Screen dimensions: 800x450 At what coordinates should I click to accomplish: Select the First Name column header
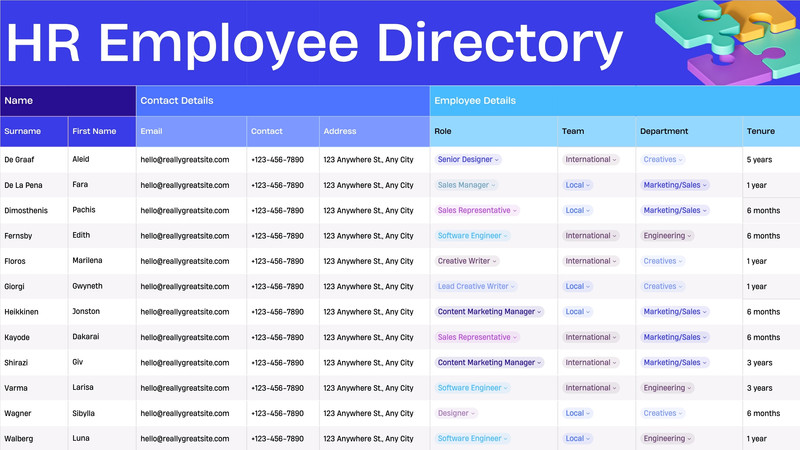click(x=102, y=132)
